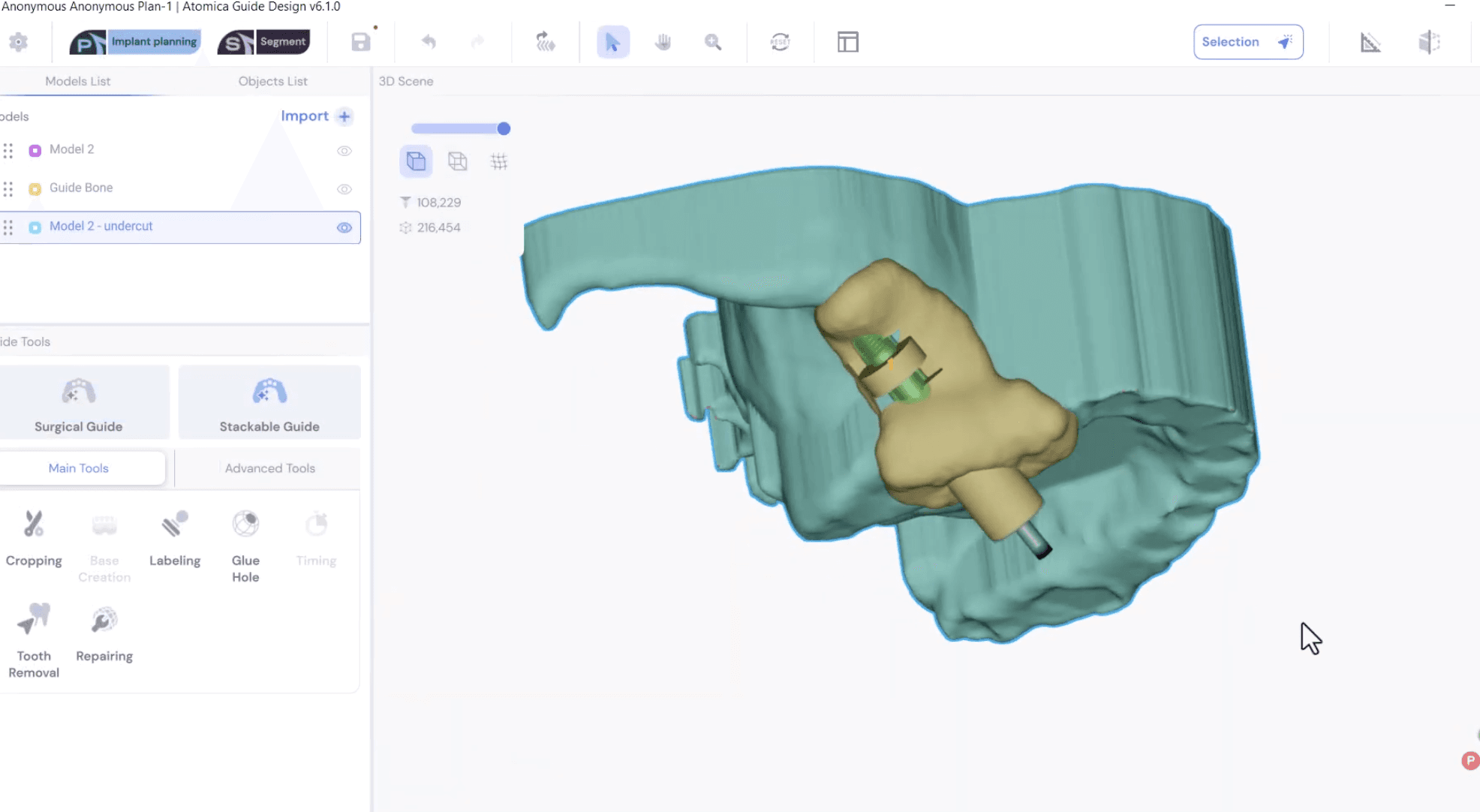
Task: Click the undo arrow
Action: [x=429, y=42]
